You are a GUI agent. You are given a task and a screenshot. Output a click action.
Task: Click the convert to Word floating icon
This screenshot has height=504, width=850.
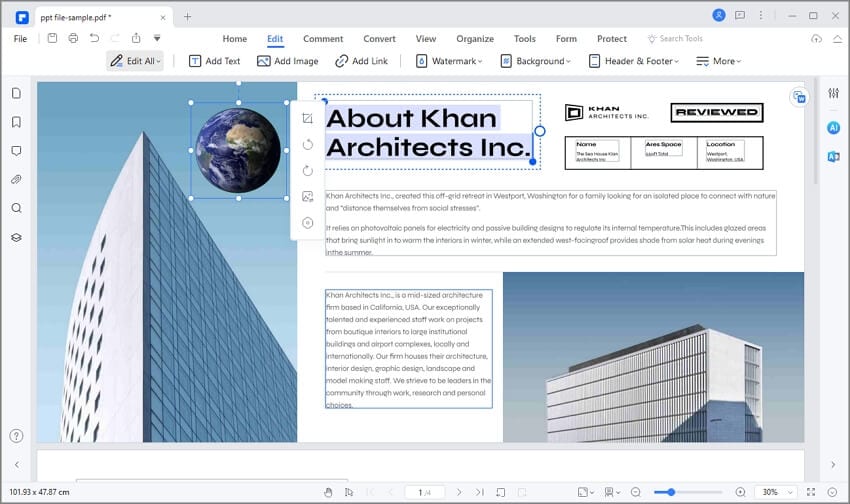(799, 97)
